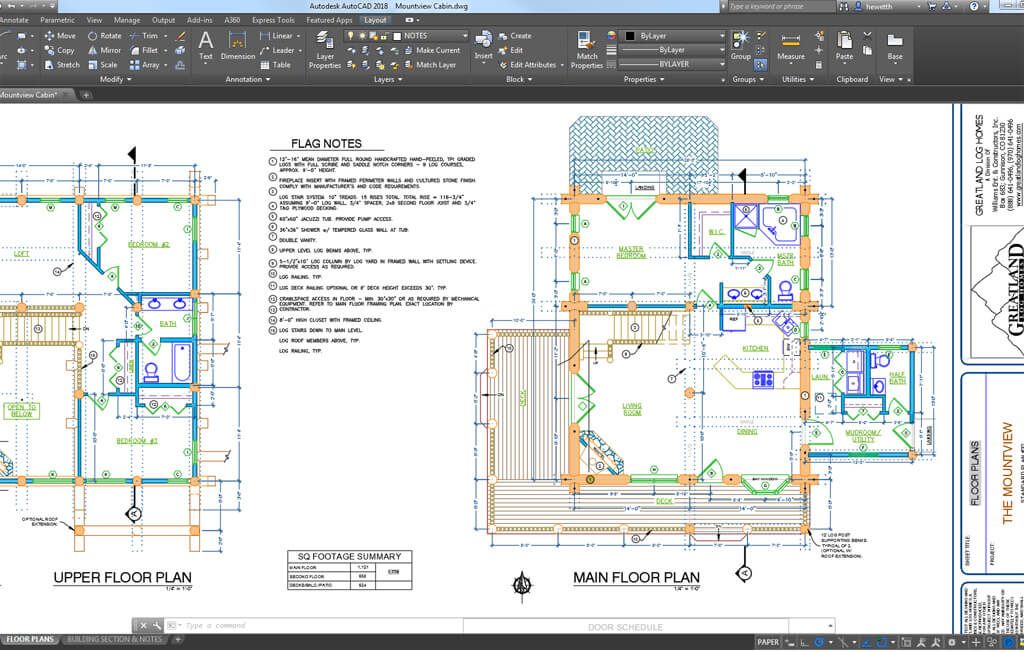
Task: Toggle the NOTES layer lightbulb on/off
Action: coord(351,36)
